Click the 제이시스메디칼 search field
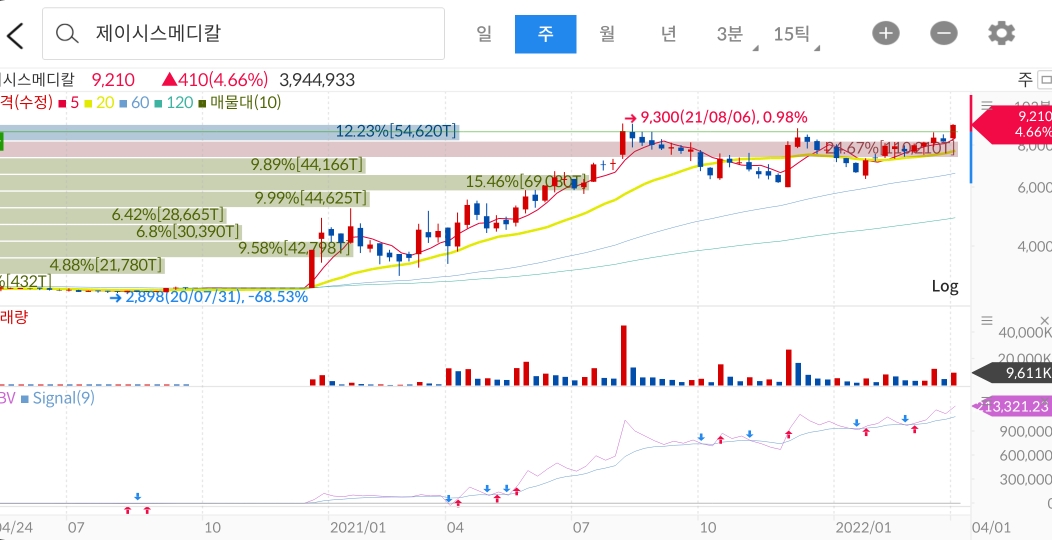Image resolution: width=1052 pixels, height=540 pixels. pyautogui.click(x=243, y=34)
